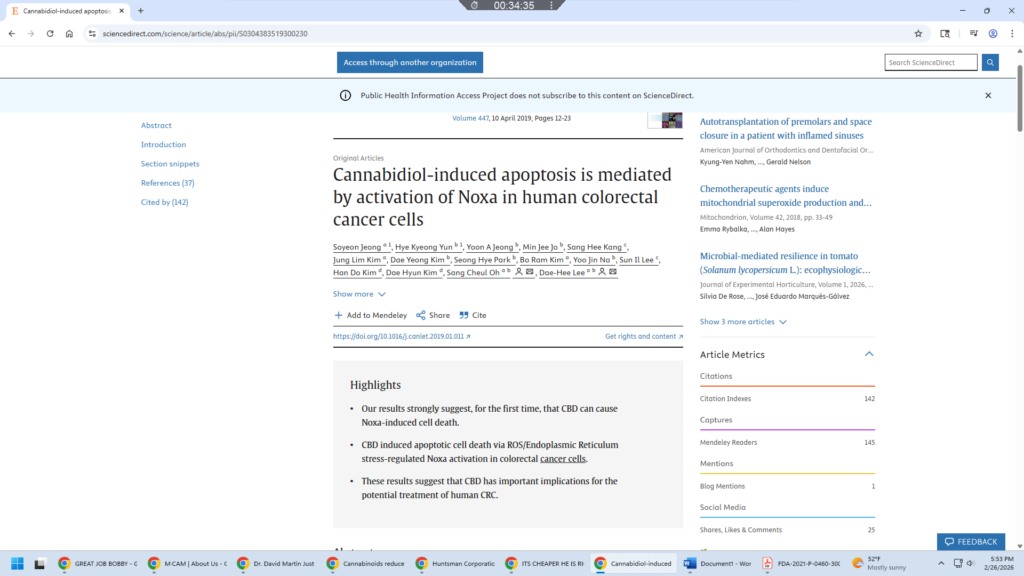
Task: Collapse the Article Metrics section
Action: click(869, 354)
